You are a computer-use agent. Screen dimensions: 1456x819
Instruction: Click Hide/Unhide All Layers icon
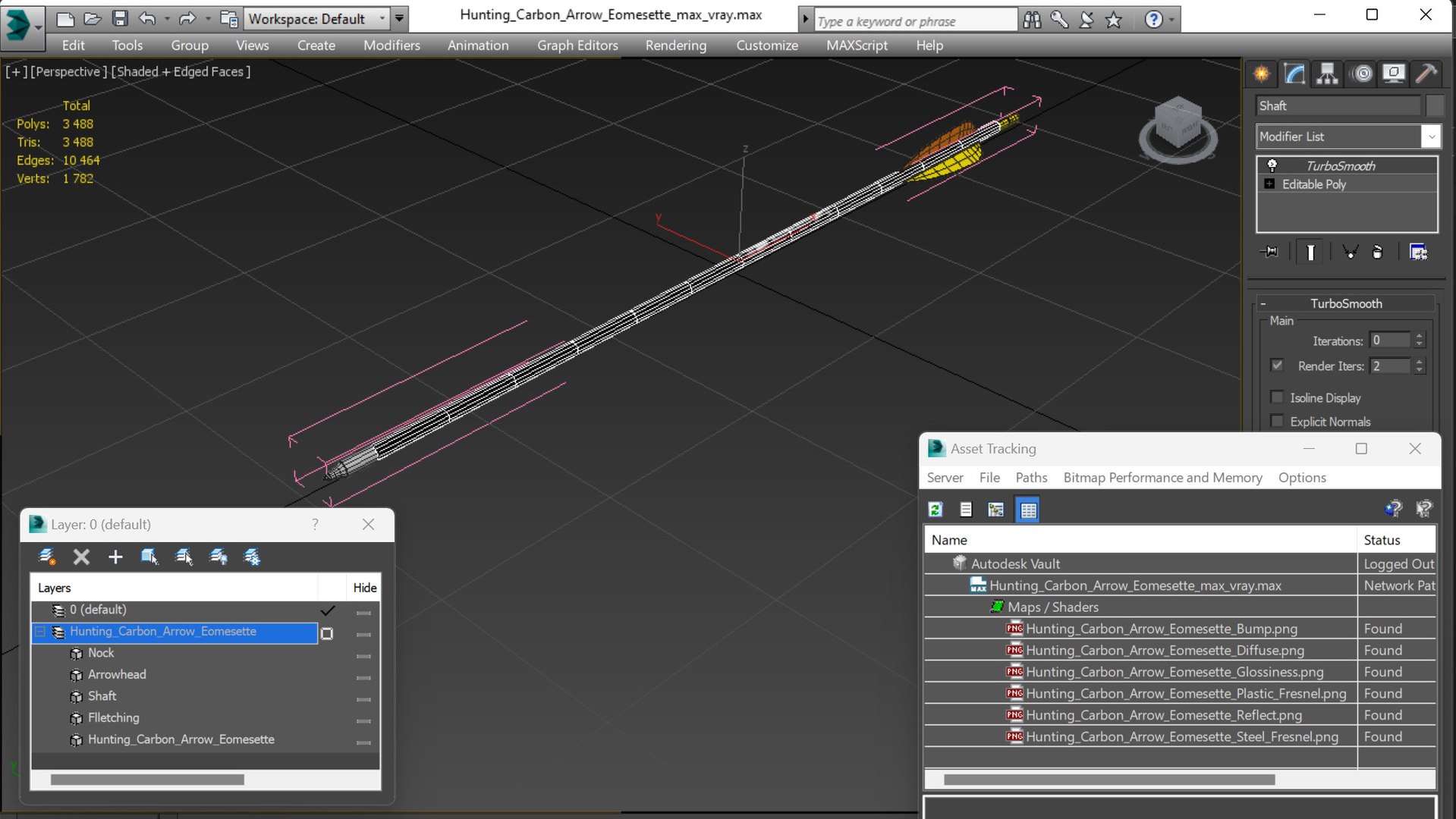(x=219, y=557)
